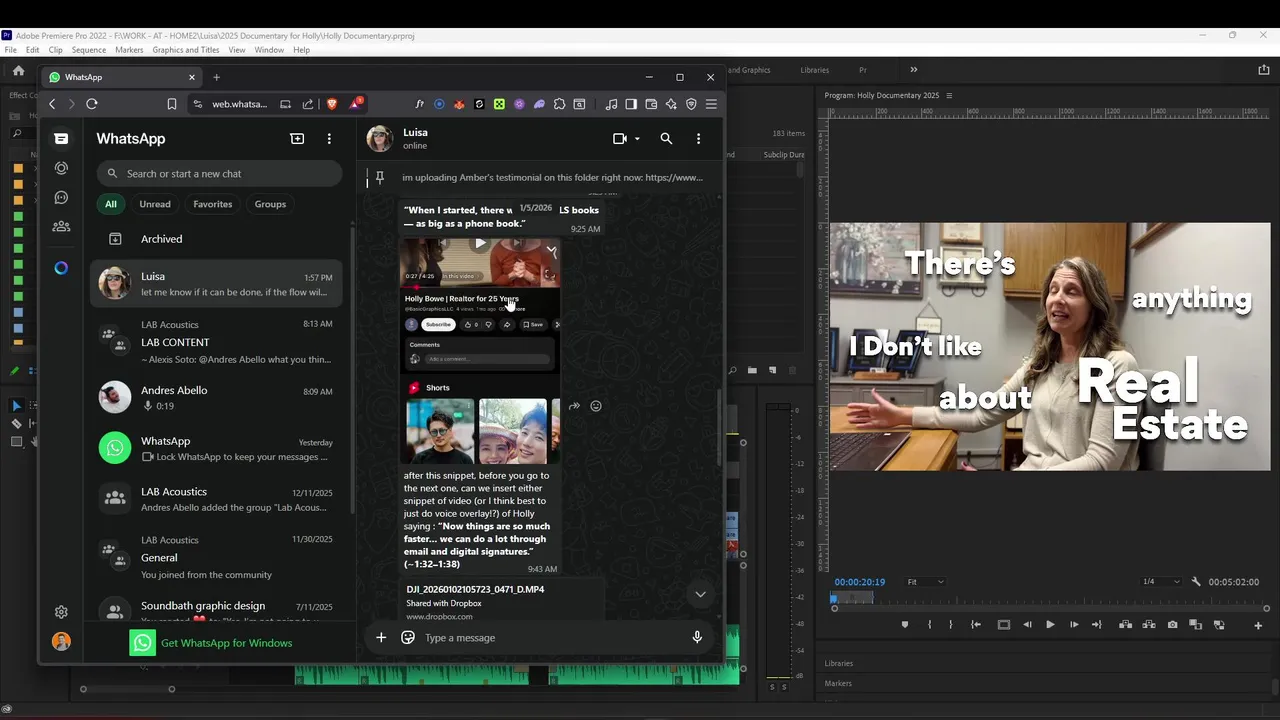
Task: Select the Razor tool in Premiere
Action: pos(17,424)
